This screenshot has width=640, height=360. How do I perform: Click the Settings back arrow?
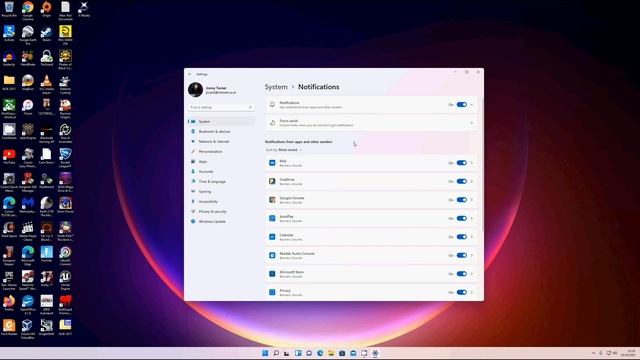point(190,74)
